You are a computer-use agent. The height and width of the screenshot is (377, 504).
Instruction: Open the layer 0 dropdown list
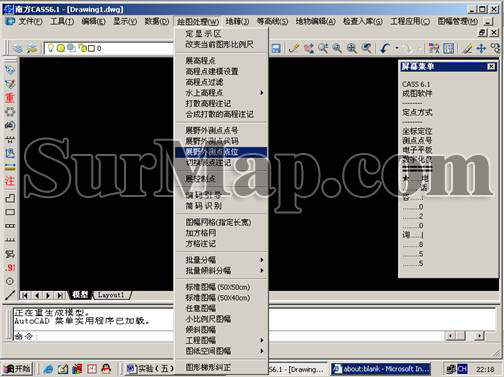click(109, 49)
